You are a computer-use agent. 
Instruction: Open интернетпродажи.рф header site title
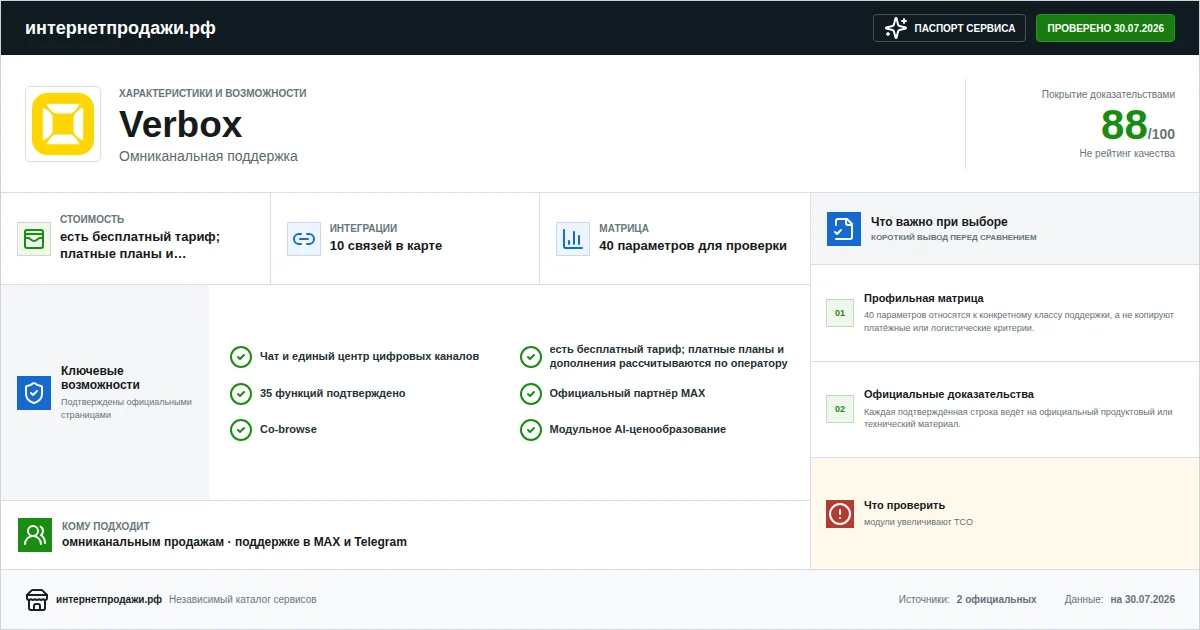120,28
